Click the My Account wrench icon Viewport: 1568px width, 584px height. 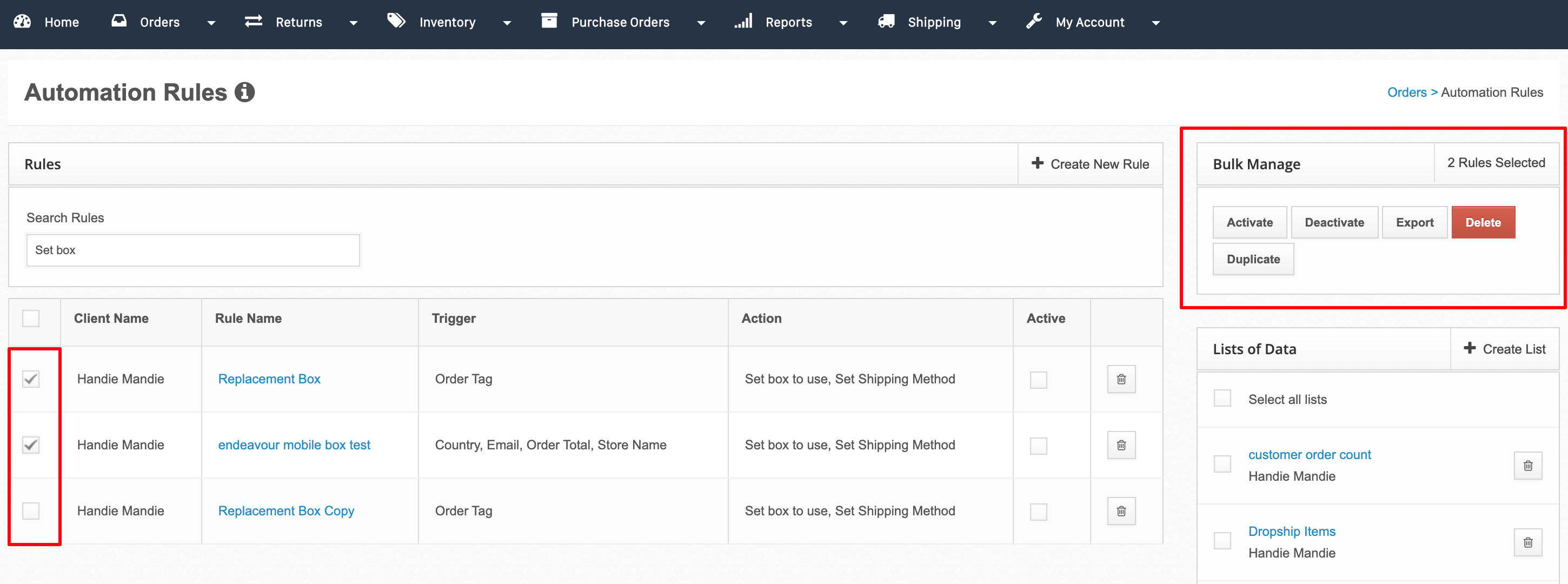[1034, 21]
